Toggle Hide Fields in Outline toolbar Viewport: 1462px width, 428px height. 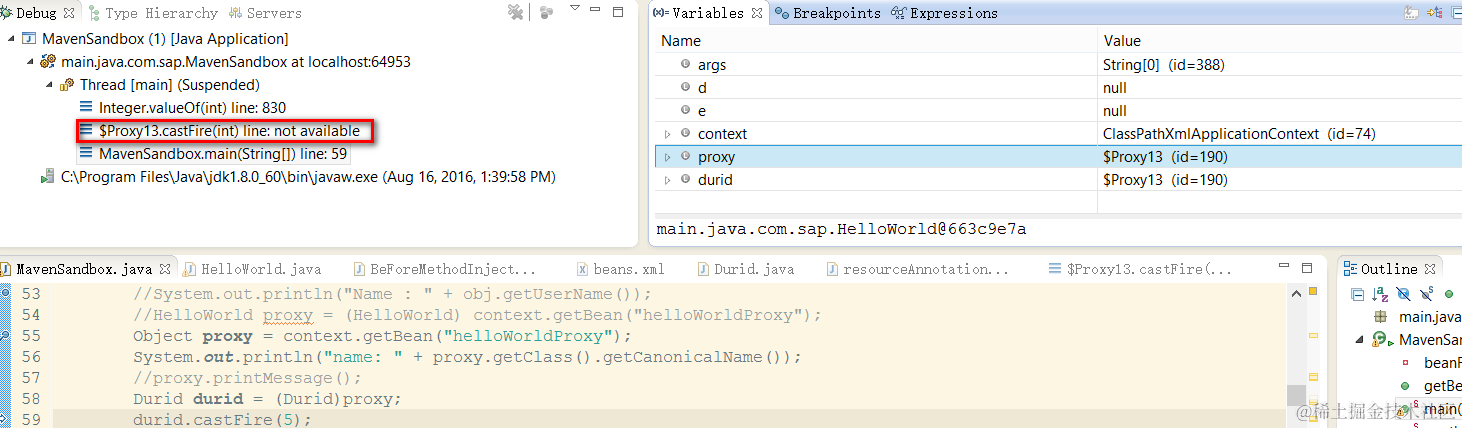[1403, 294]
